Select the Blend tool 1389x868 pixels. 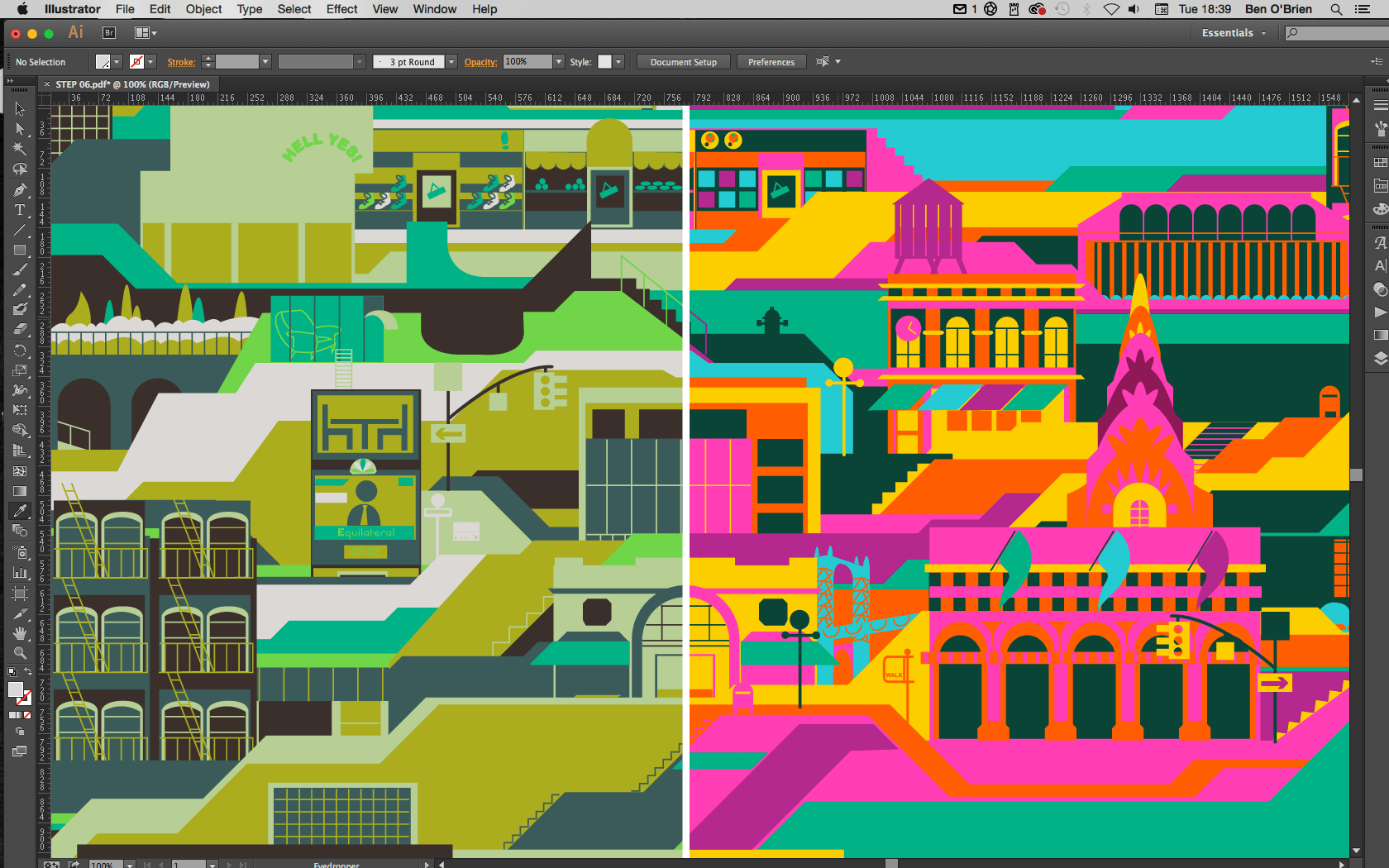(x=20, y=531)
